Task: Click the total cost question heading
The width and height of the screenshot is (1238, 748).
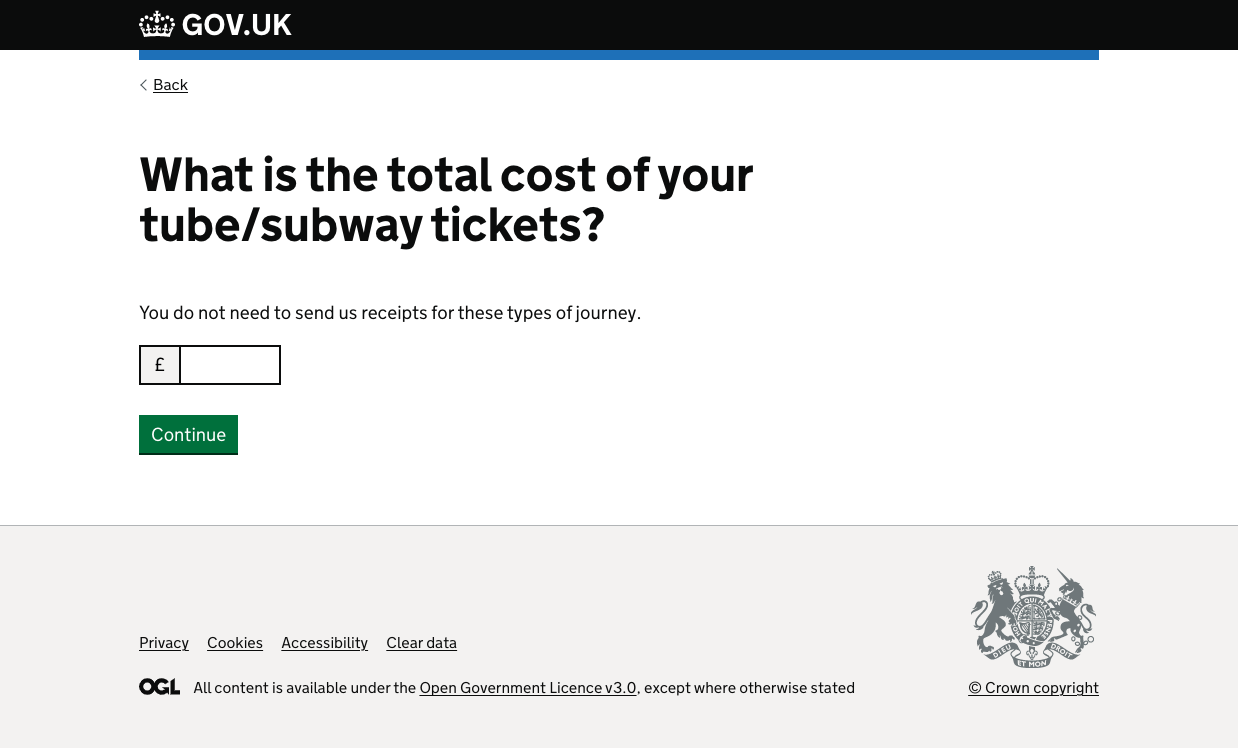Action: [x=446, y=200]
